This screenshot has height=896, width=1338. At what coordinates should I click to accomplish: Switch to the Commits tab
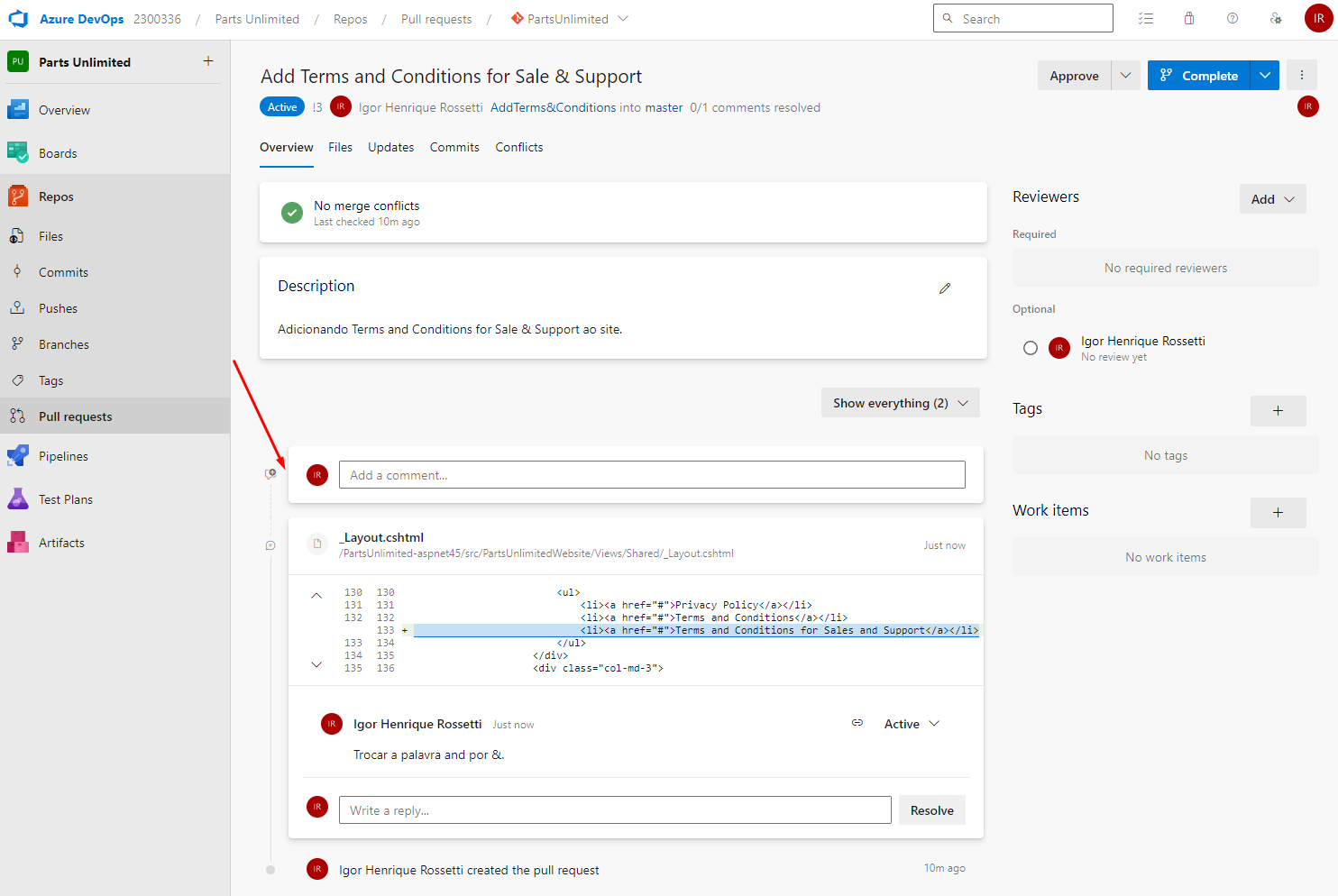point(454,147)
